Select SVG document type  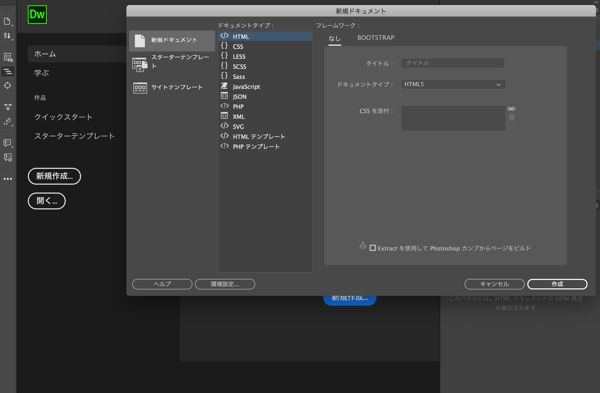tap(265, 126)
